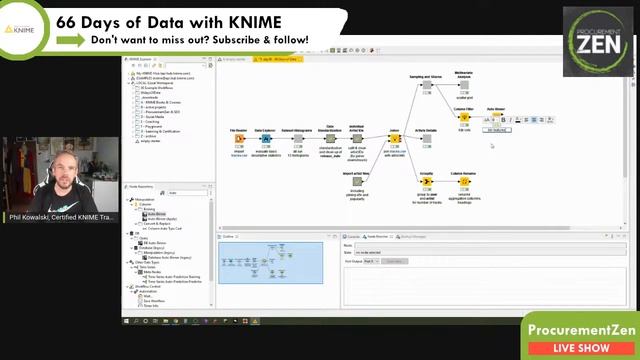This screenshot has width=640, height=360.
Task: Collapse the Binning folder
Action: [x=136, y=209]
